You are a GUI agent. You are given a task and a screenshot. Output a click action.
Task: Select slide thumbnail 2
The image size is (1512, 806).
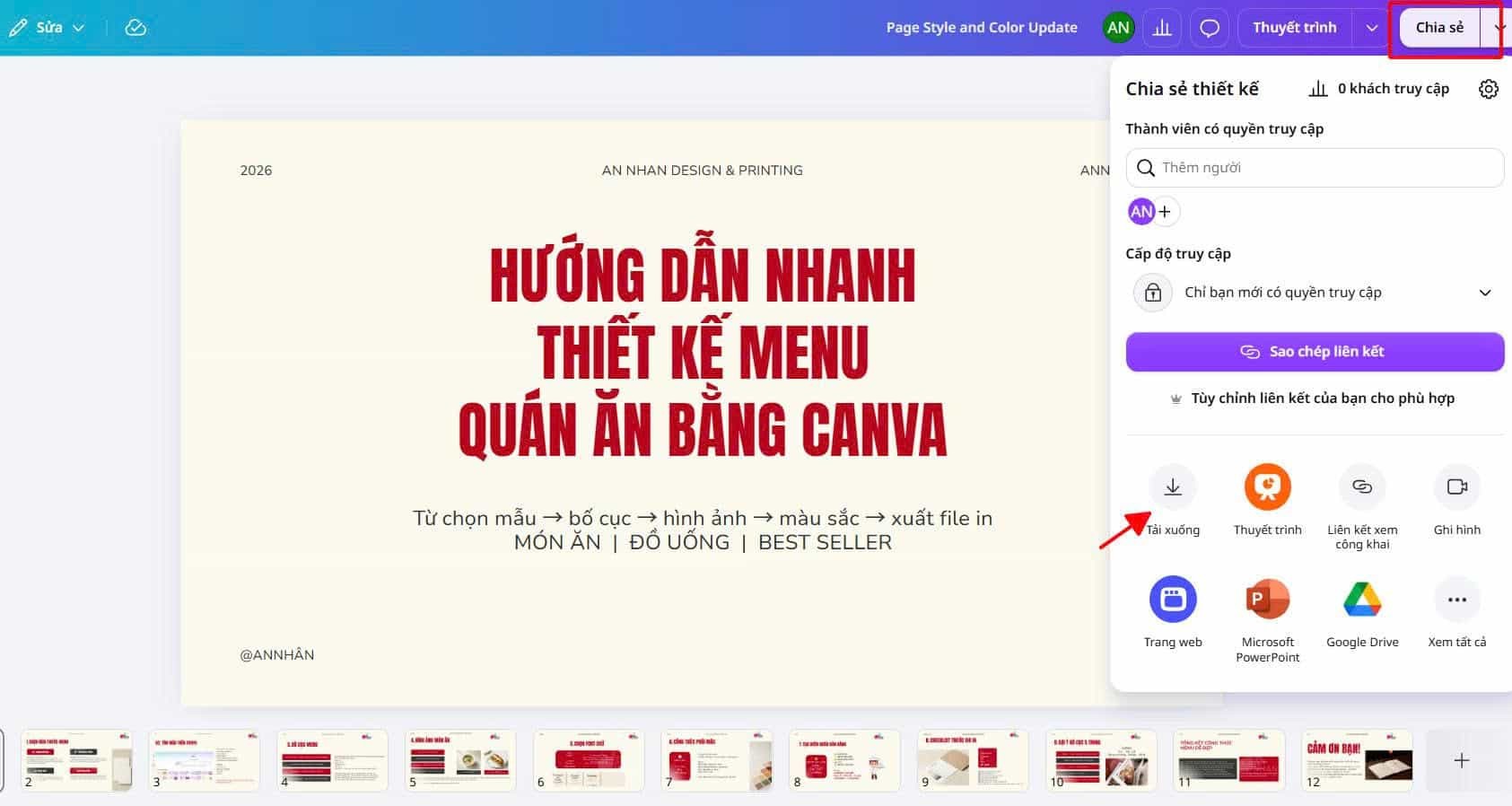pyautogui.click(x=76, y=761)
